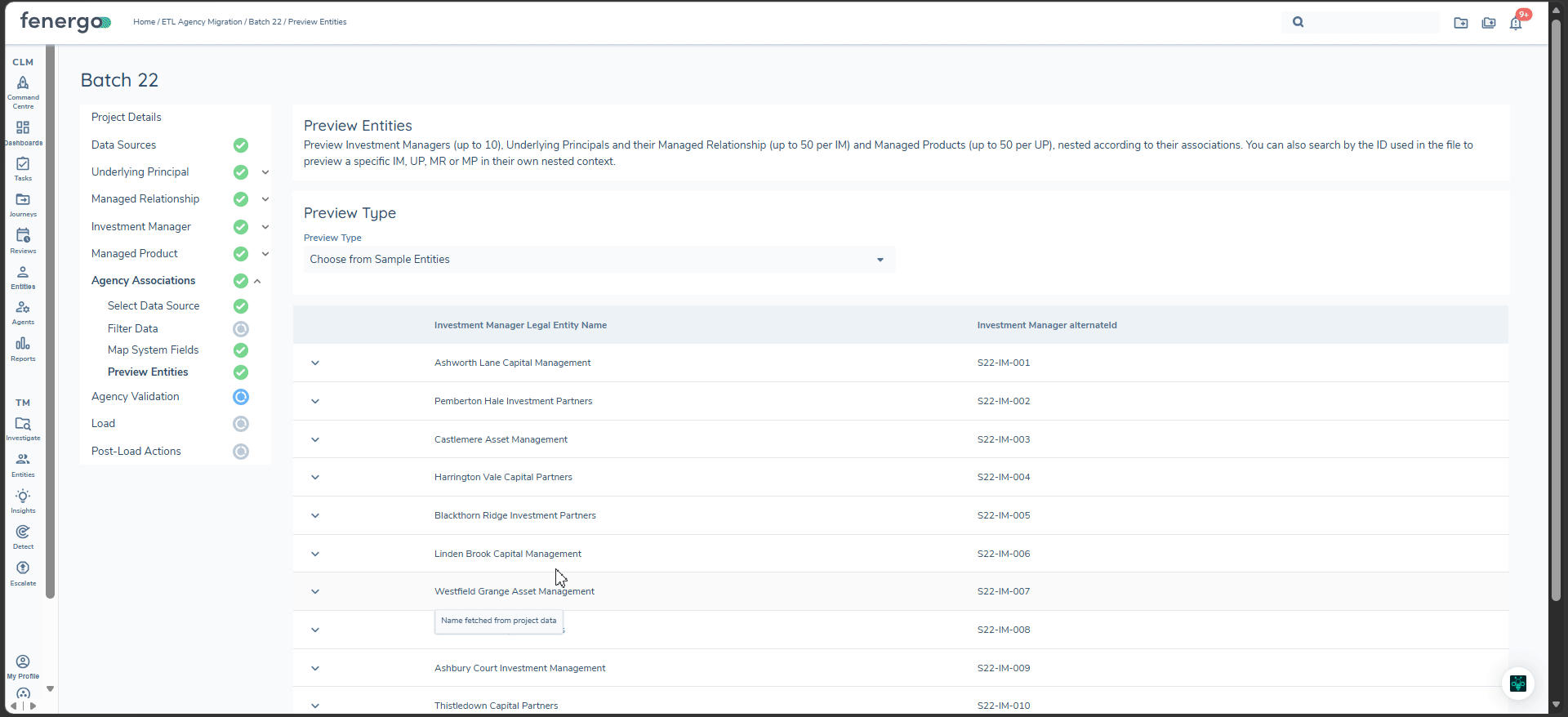Go to the Agency Validation step

tap(136, 397)
